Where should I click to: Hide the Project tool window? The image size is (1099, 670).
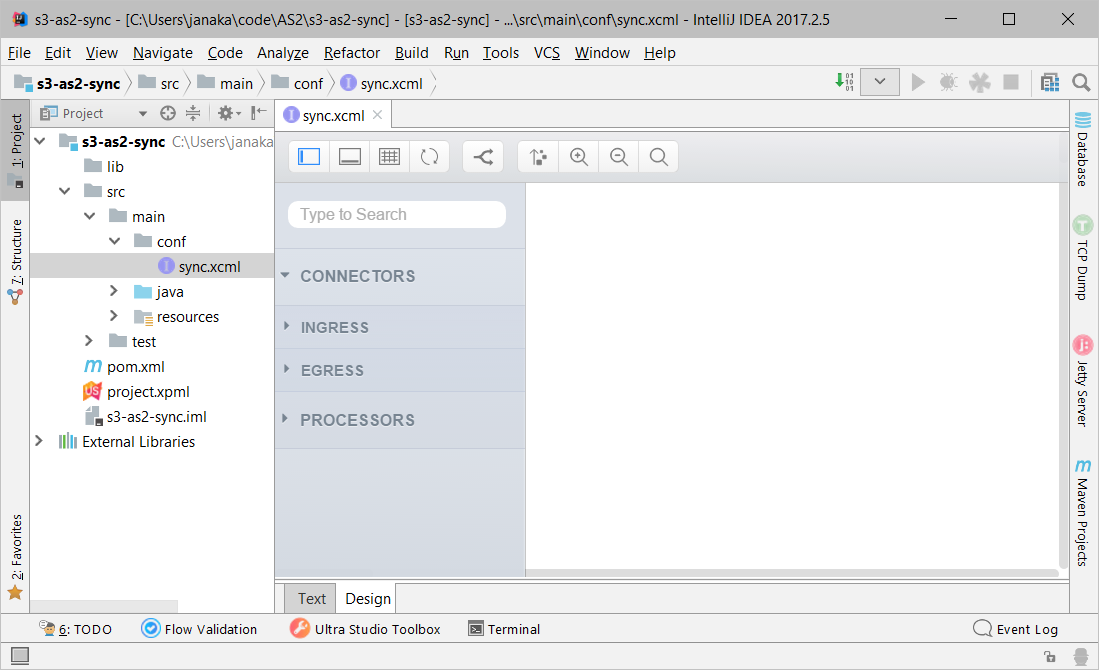(x=259, y=112)
